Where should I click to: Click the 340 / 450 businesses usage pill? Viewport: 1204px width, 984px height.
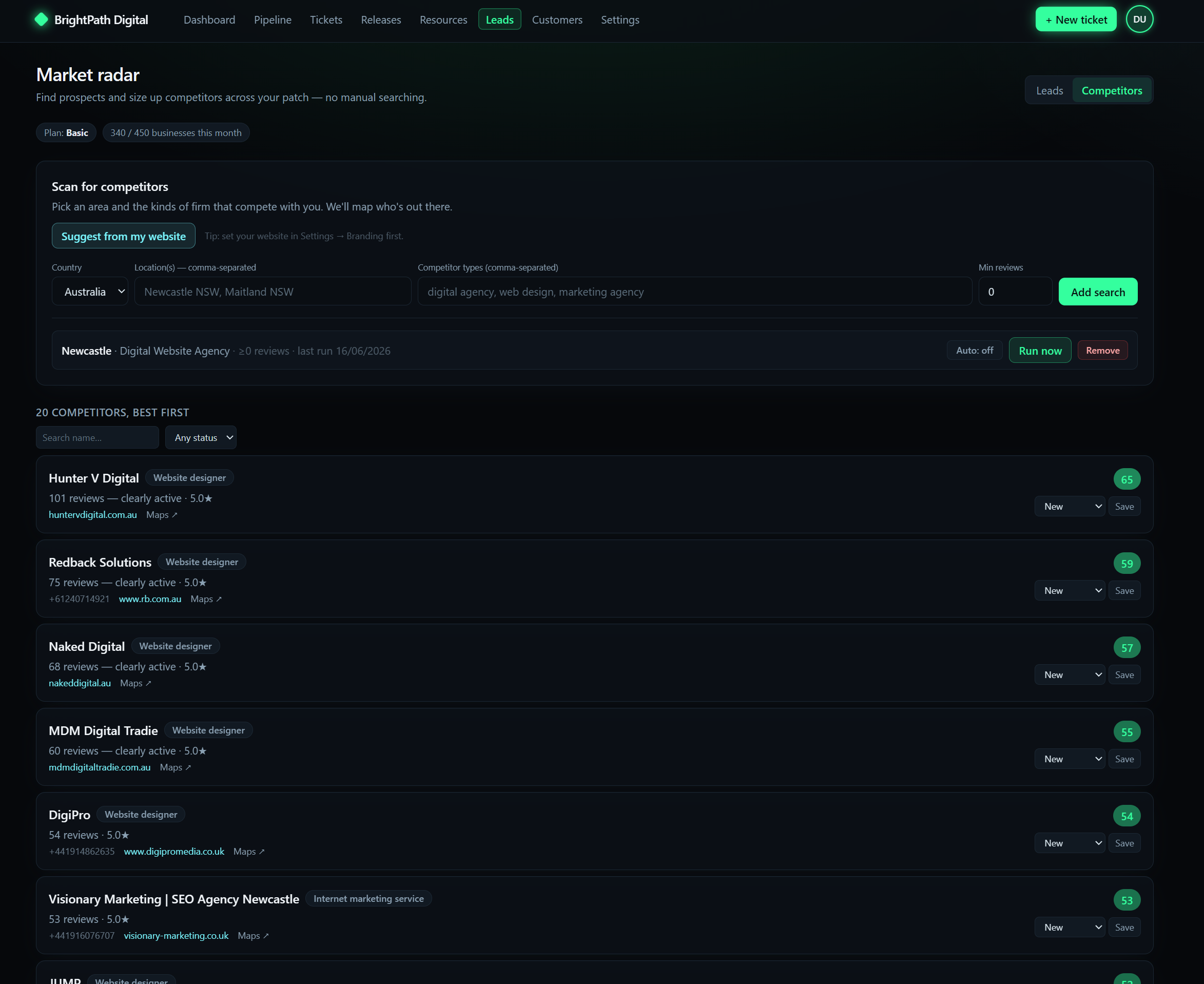[x=176, y=132]
